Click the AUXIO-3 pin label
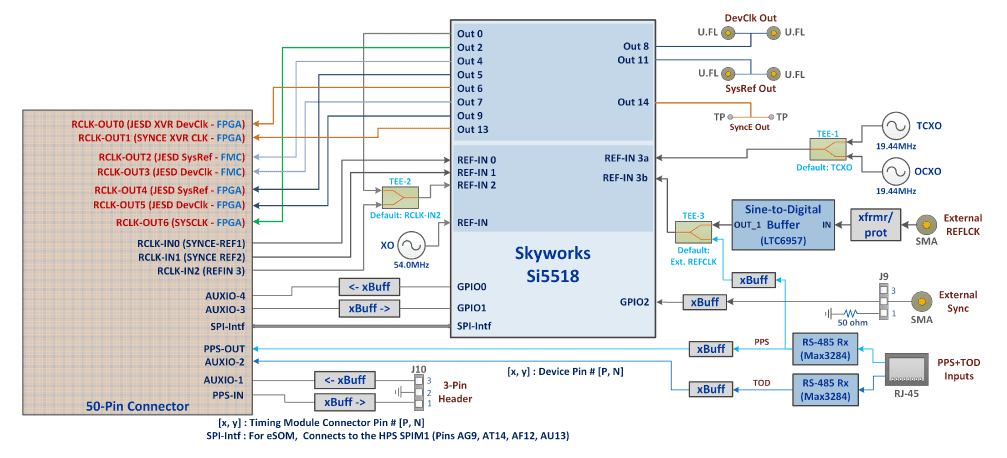The height and width of the screenshot is (458, 1007). (225, 310)
